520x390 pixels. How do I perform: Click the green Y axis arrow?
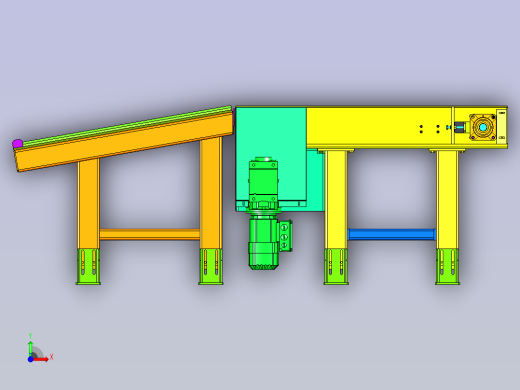tap(30, 348)
